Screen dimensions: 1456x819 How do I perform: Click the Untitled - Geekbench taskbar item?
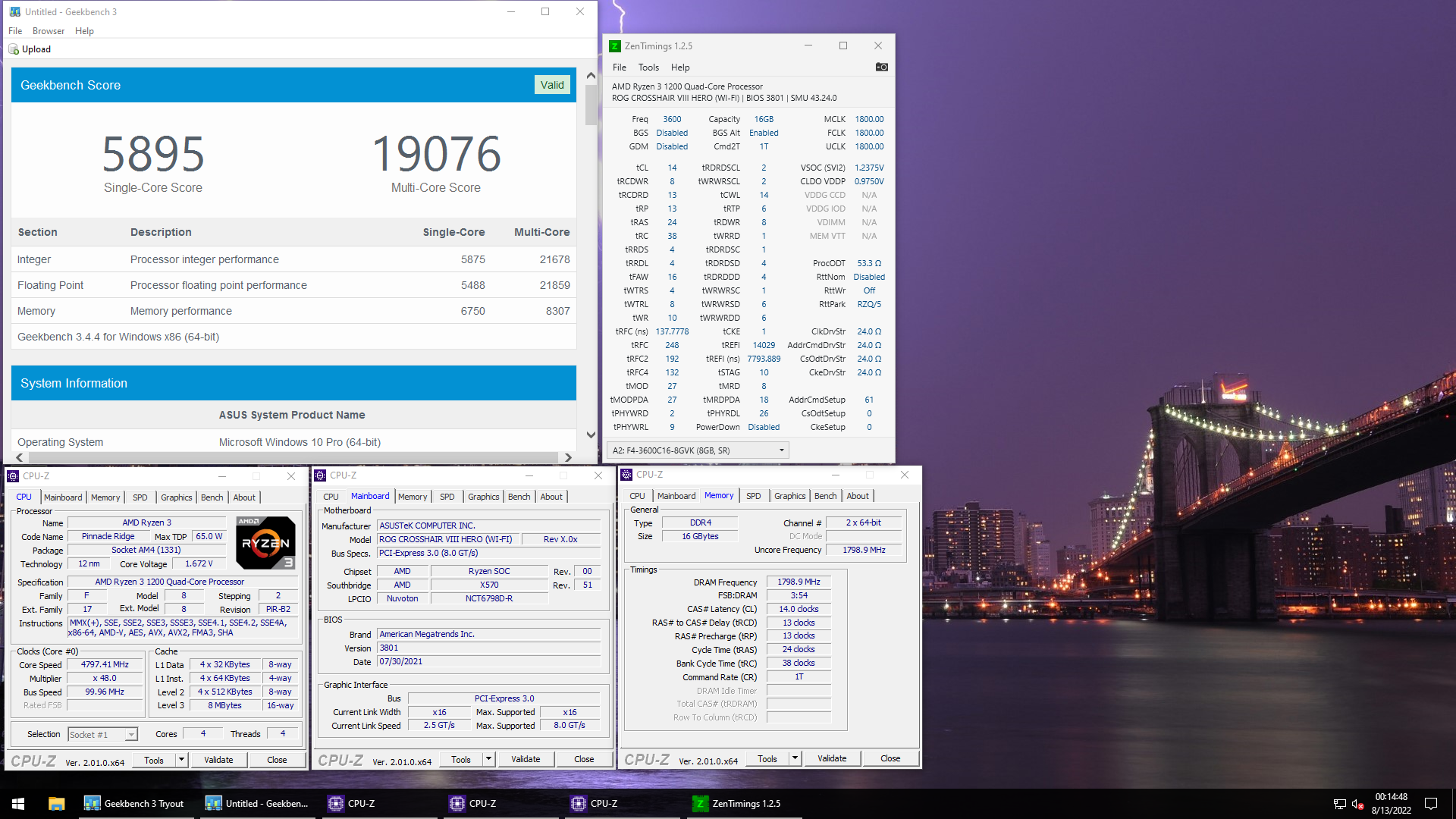(257, 803)
